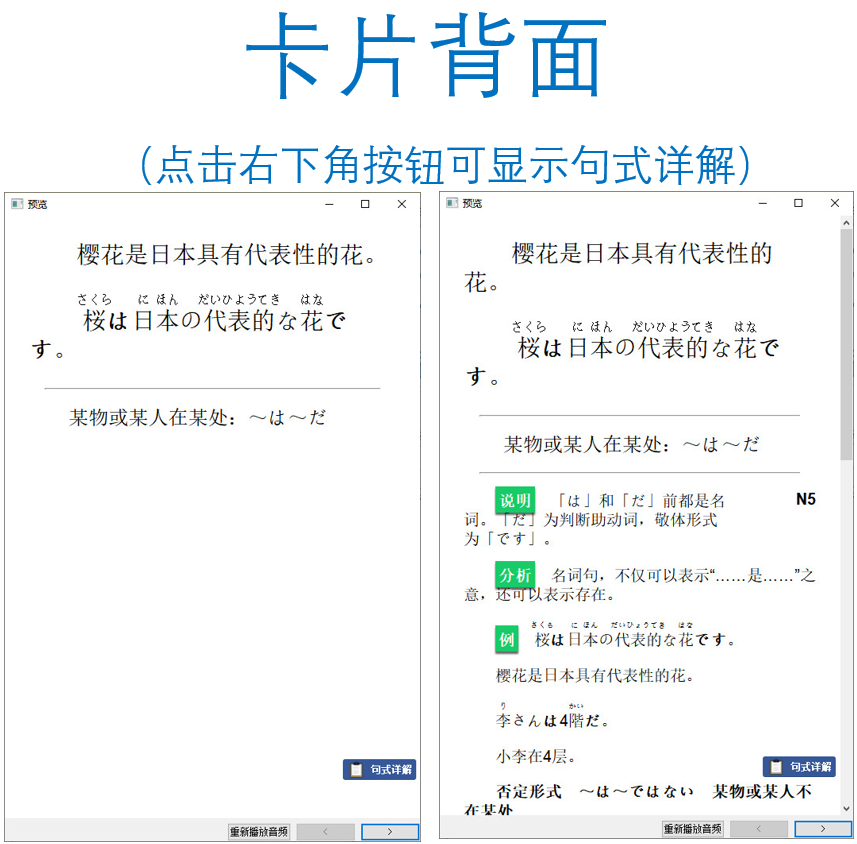Click the green 分析 label

(515, 575)
